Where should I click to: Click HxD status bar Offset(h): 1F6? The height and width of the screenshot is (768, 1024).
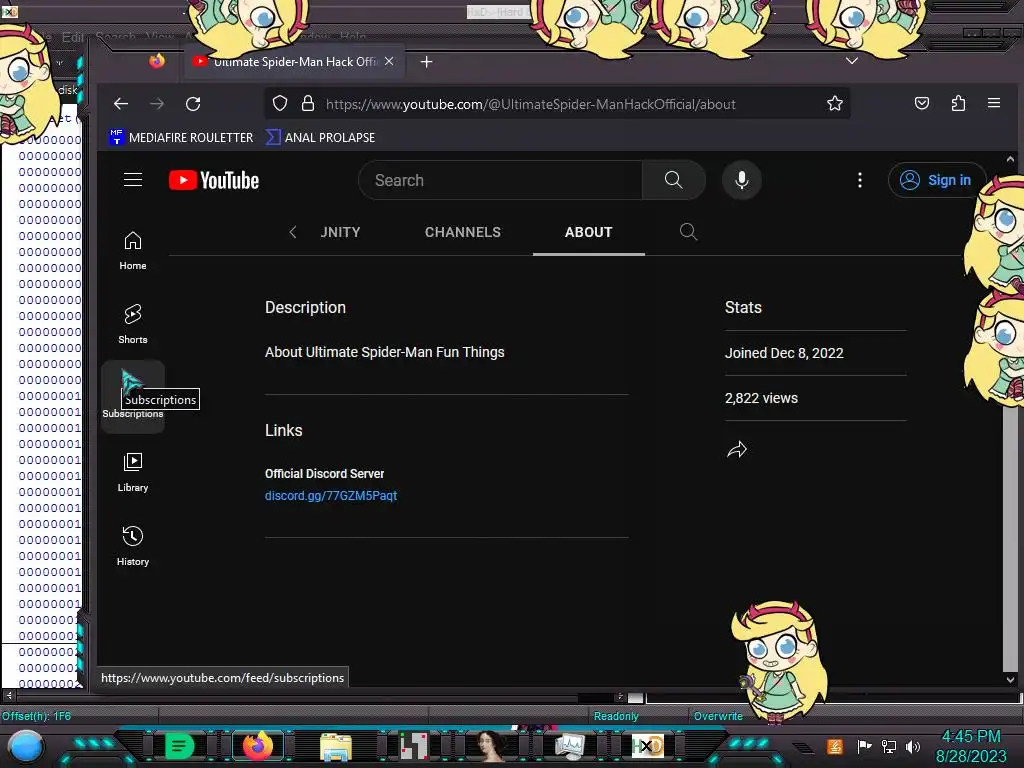tap(37, 716)
